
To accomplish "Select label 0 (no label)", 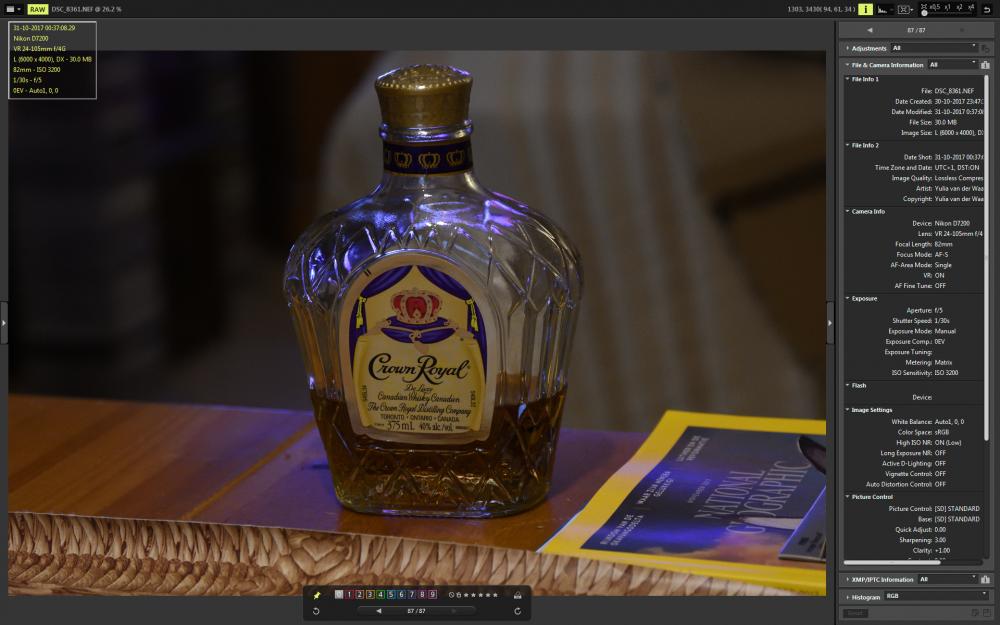I will [339, 594].
